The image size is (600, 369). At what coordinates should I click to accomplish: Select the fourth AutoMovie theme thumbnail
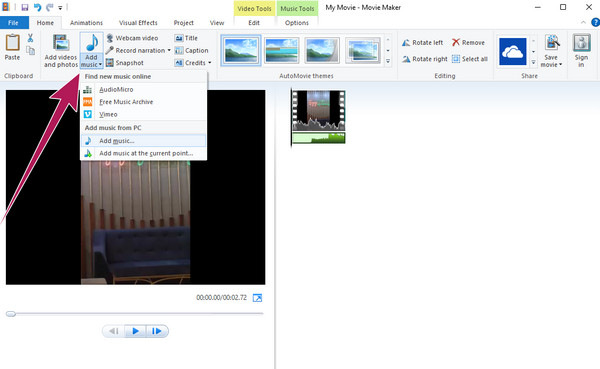pyautogui.click(x=363, y=50)
